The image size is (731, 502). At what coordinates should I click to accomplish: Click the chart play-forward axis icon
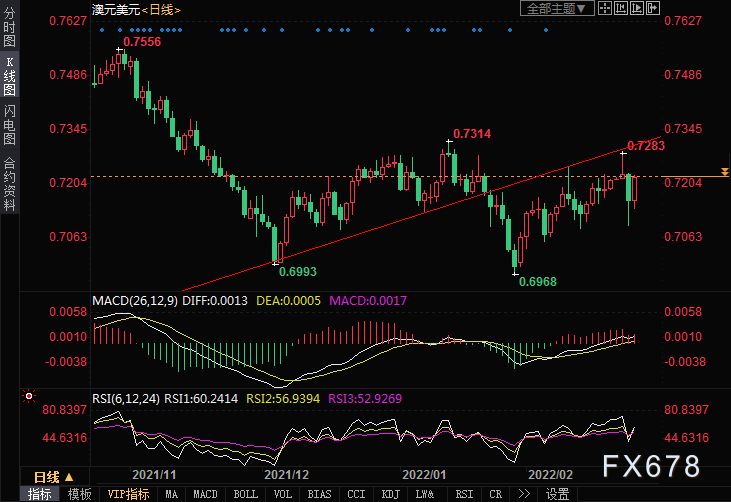tap(637, 8)
